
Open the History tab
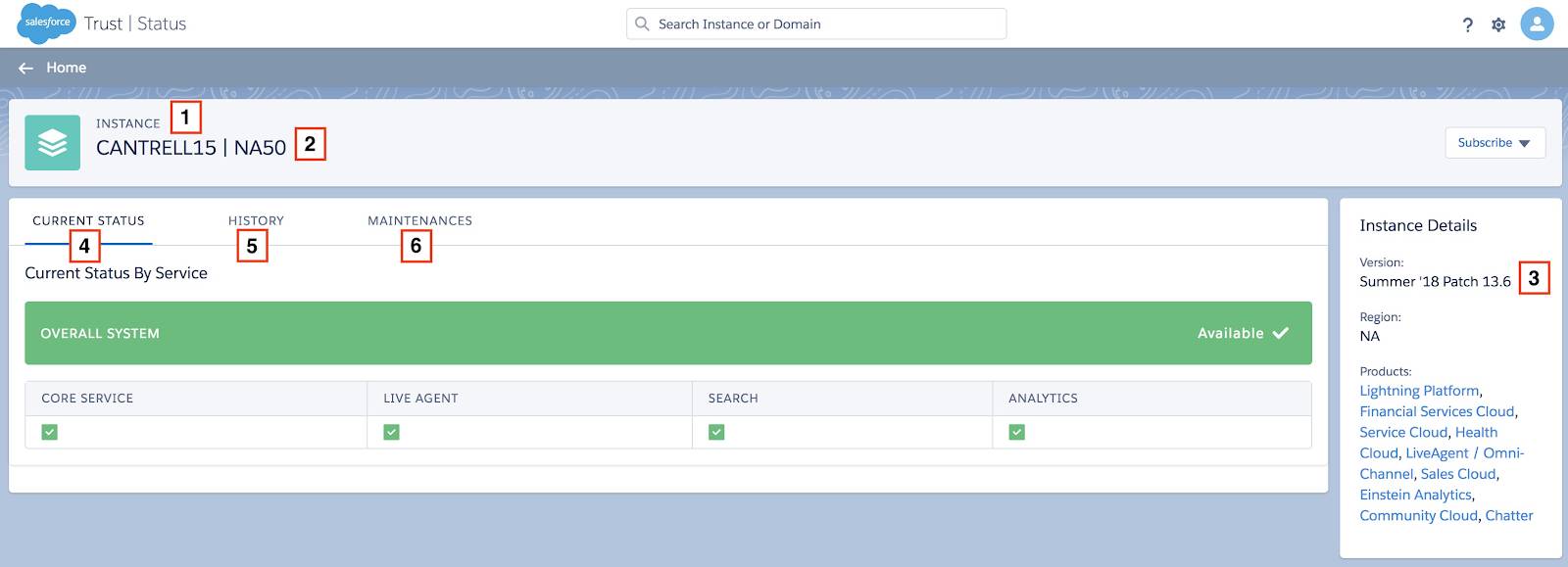pyautogui.click(x=256, y=220)
